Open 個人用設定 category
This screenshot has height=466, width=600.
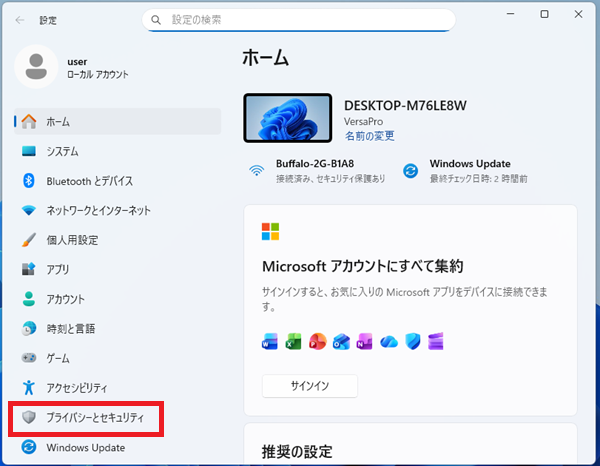(117, 240)
